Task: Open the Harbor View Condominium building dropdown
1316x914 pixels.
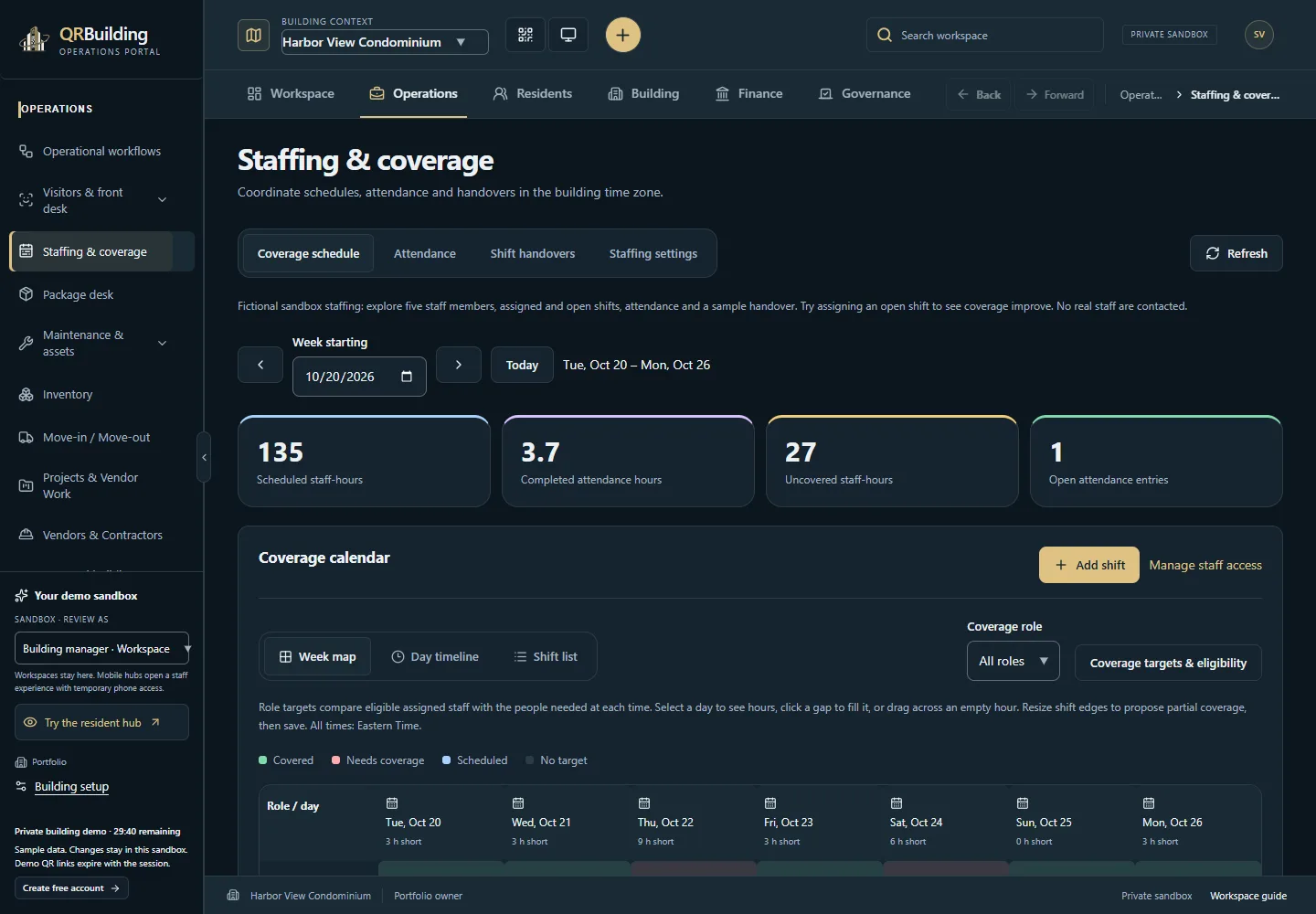Action: point(385,42)
